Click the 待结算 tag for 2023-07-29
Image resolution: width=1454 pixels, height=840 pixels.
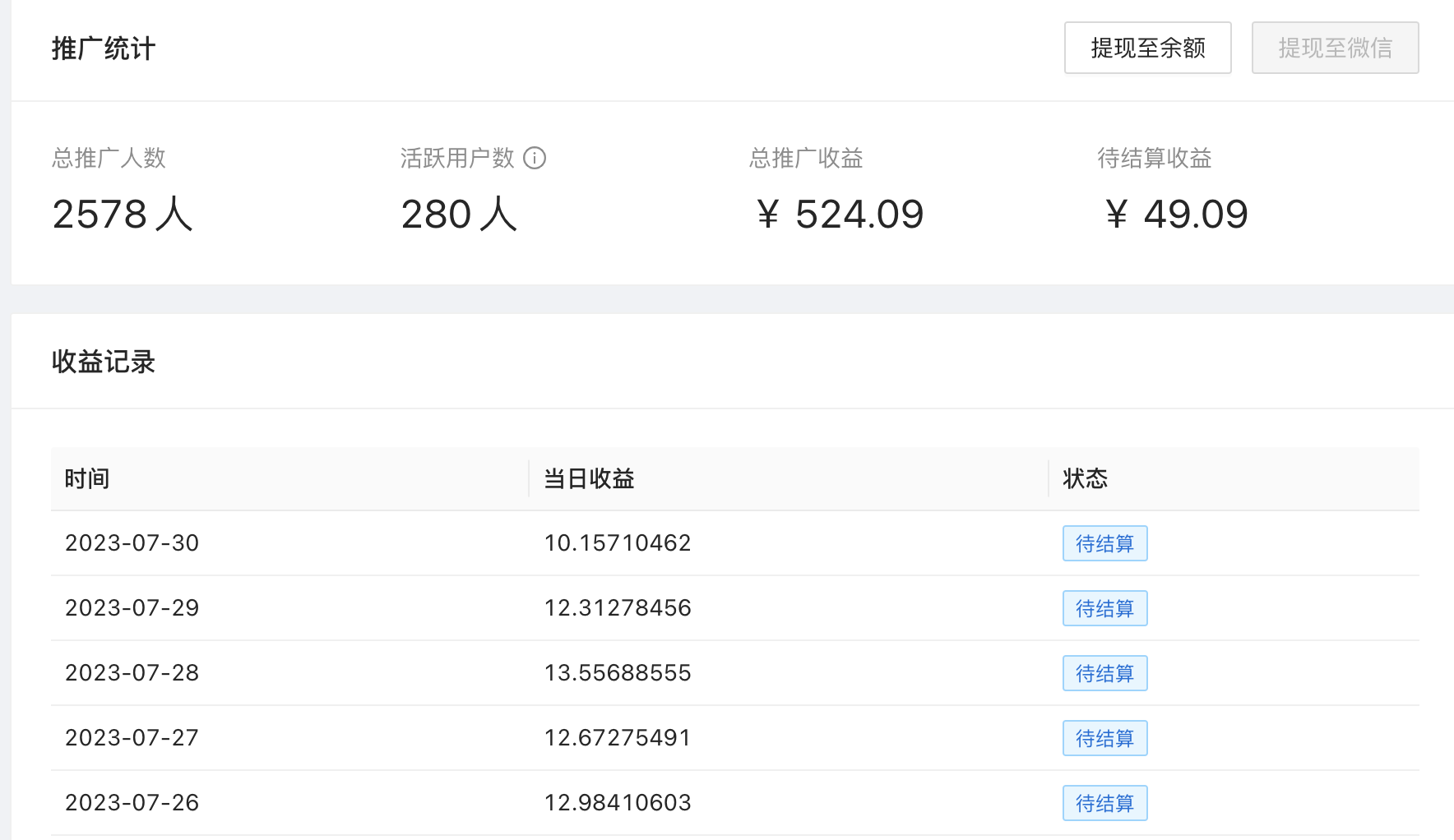pos(1104,608)
